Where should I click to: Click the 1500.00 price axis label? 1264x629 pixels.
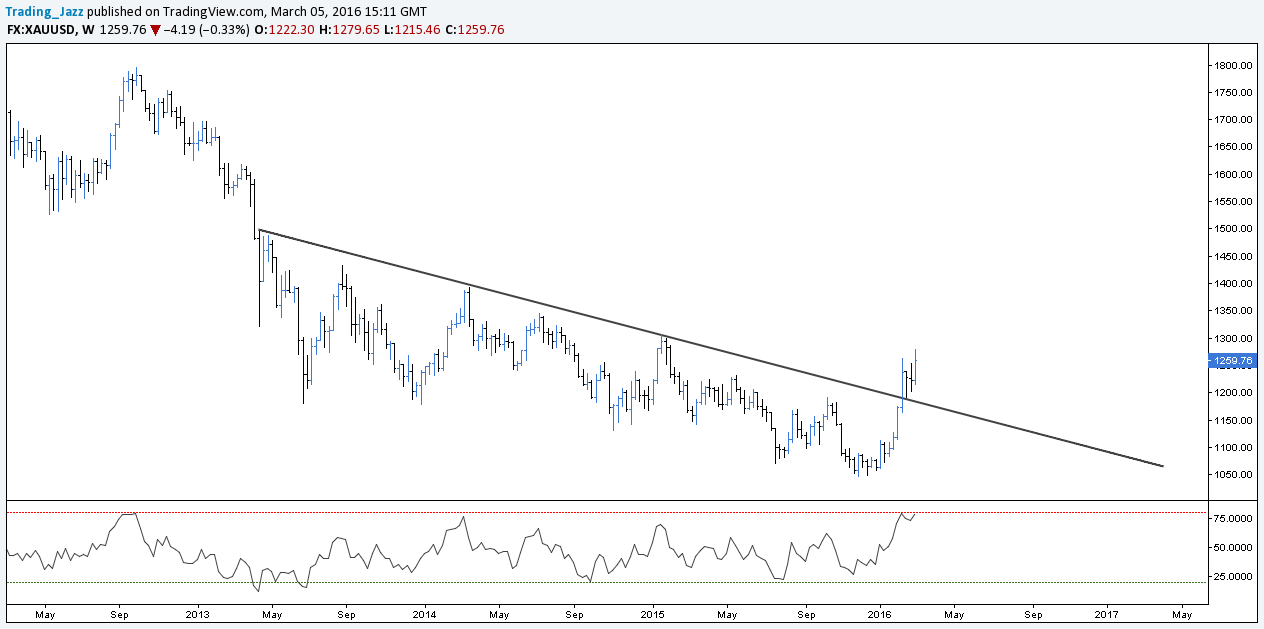click(1233, 228)
